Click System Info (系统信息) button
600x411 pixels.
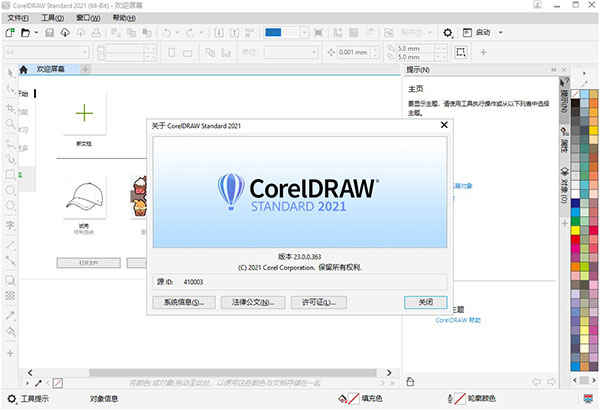(x=184, y=302)
